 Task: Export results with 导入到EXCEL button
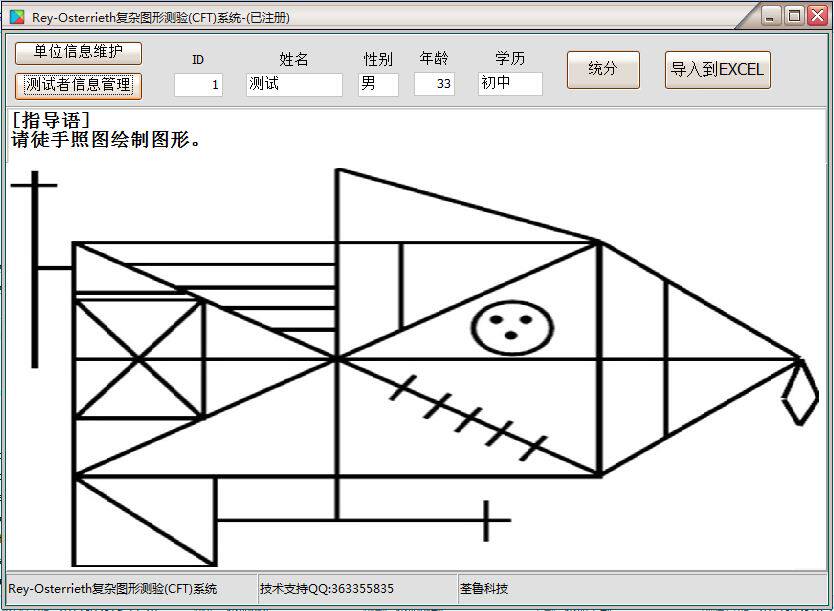click(x=717, y=69)
